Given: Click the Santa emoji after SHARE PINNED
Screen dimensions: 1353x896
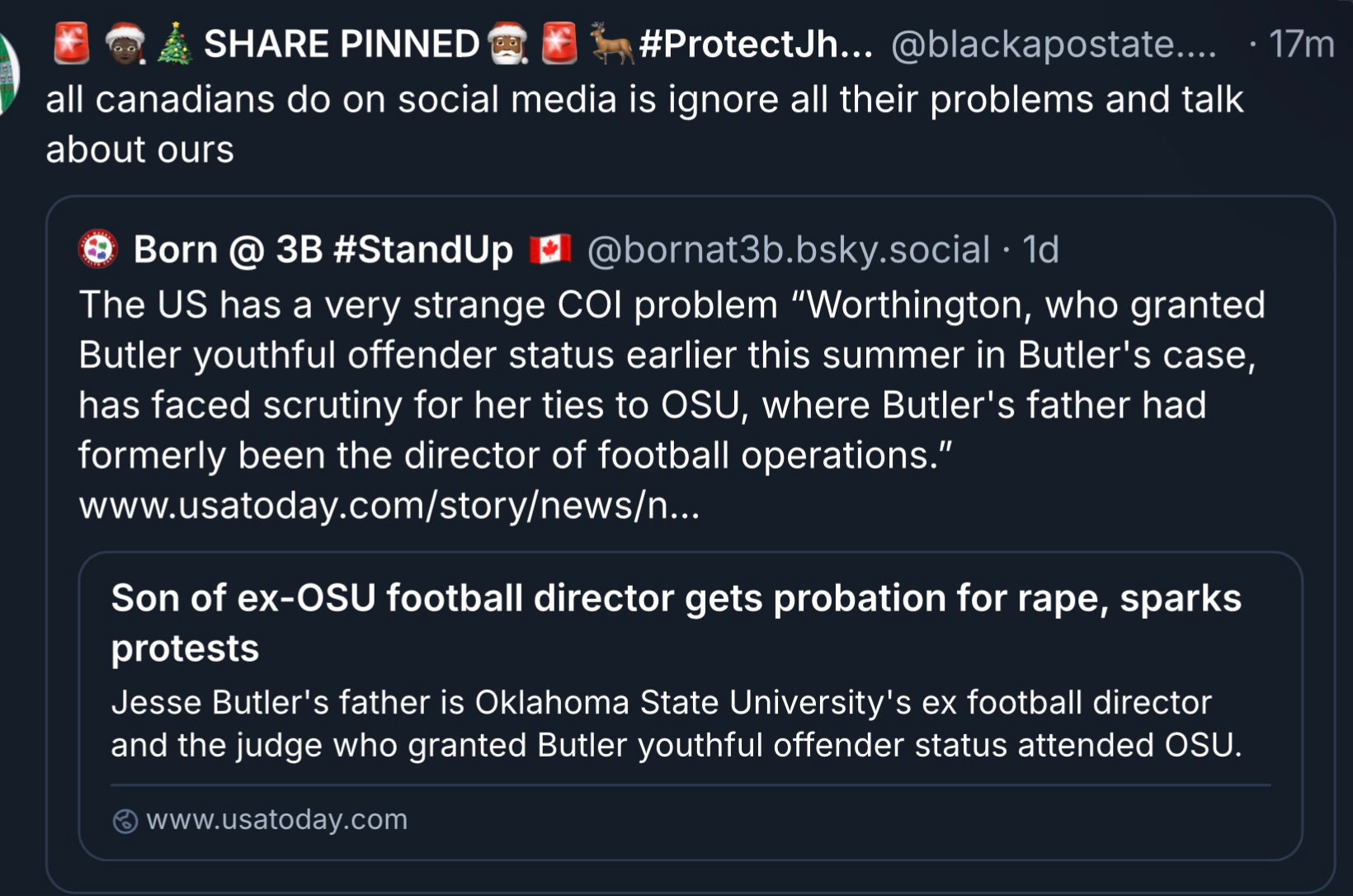Looking at the screenshot, I should tap(507, 44).
